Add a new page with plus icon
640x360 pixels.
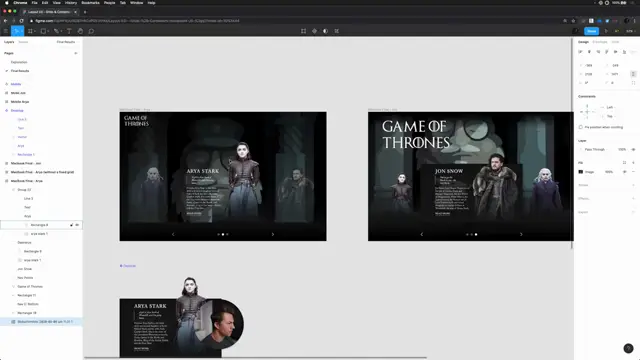(76, 53)
